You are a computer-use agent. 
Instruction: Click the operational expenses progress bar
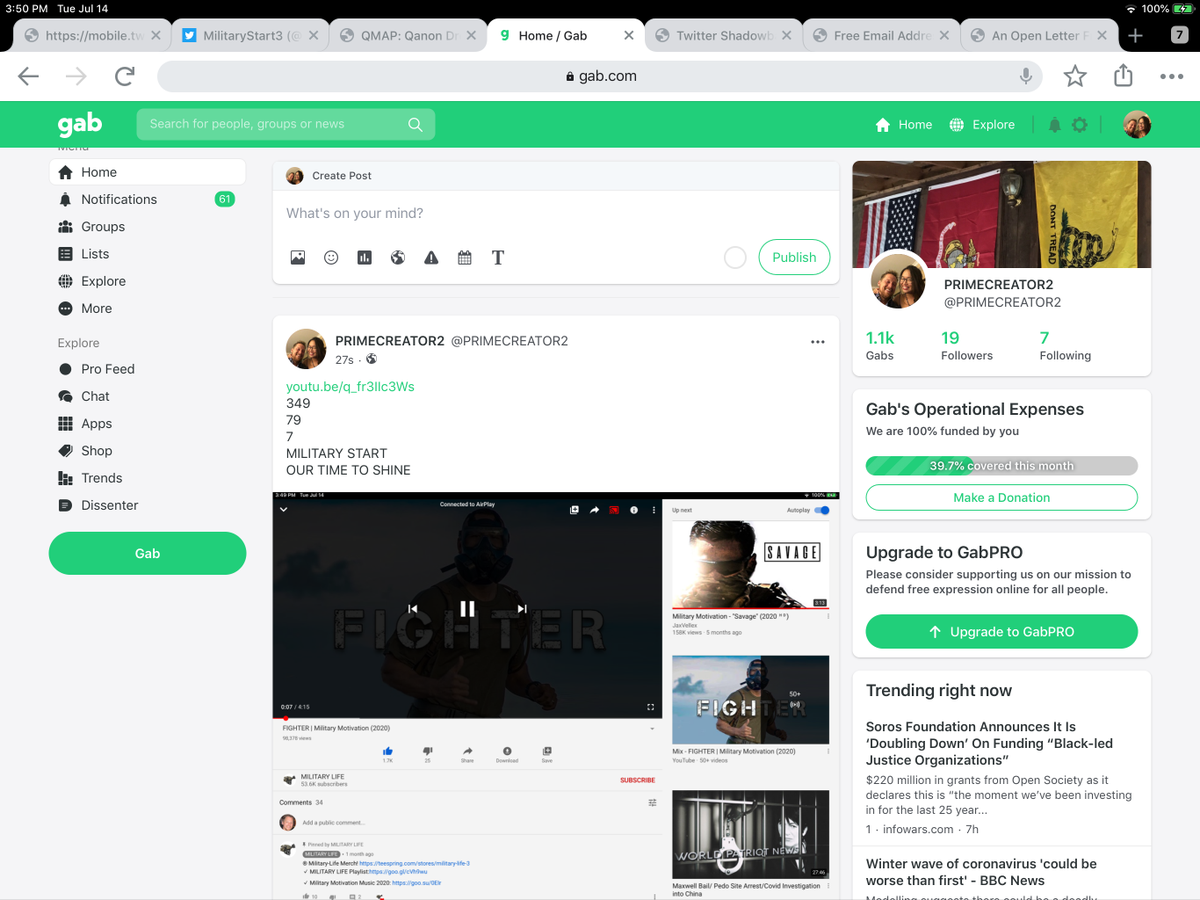[x=1001, y=465]
